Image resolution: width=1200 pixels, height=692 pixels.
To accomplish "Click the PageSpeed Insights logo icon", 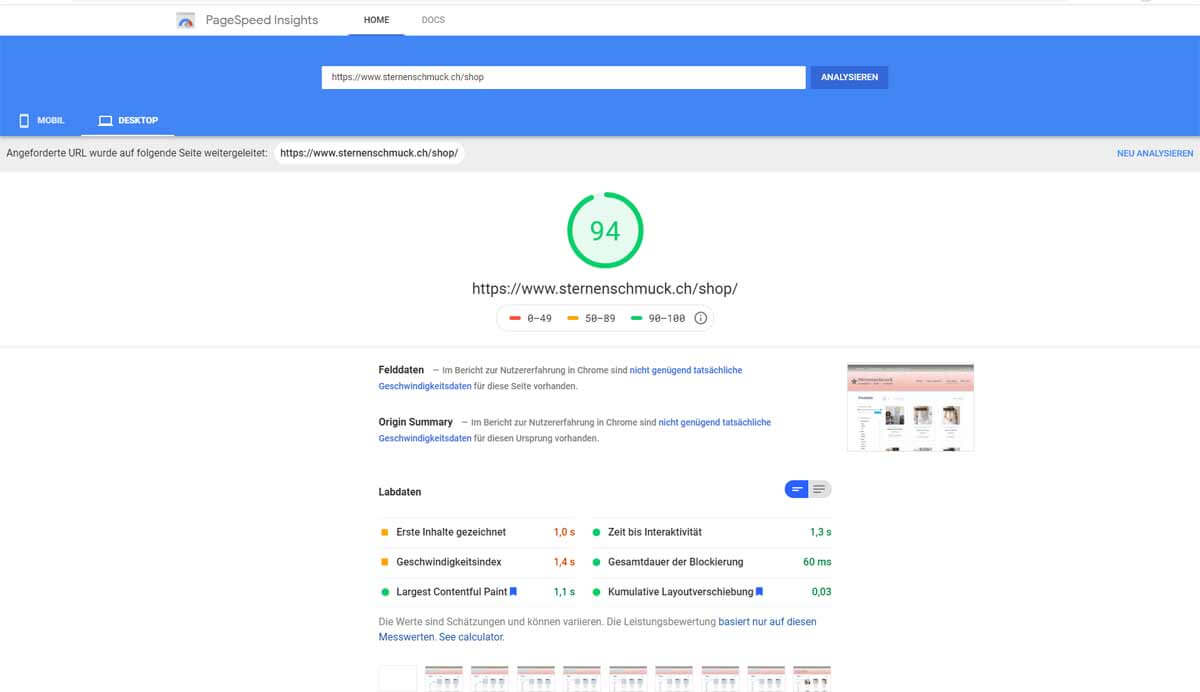I will [x=185, y=20].
